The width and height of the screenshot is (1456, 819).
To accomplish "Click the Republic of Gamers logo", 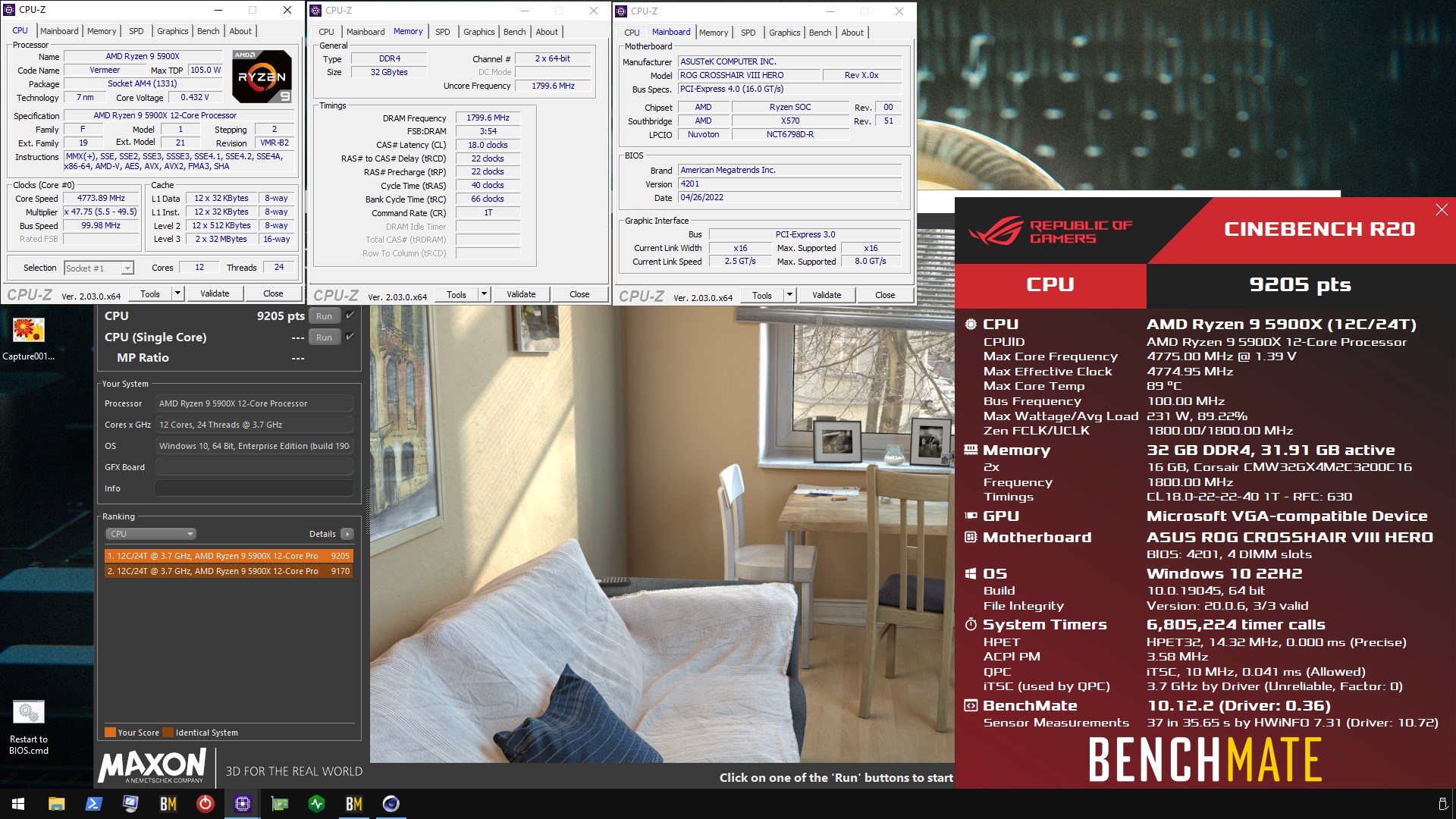I will [x=1050, y=231].
